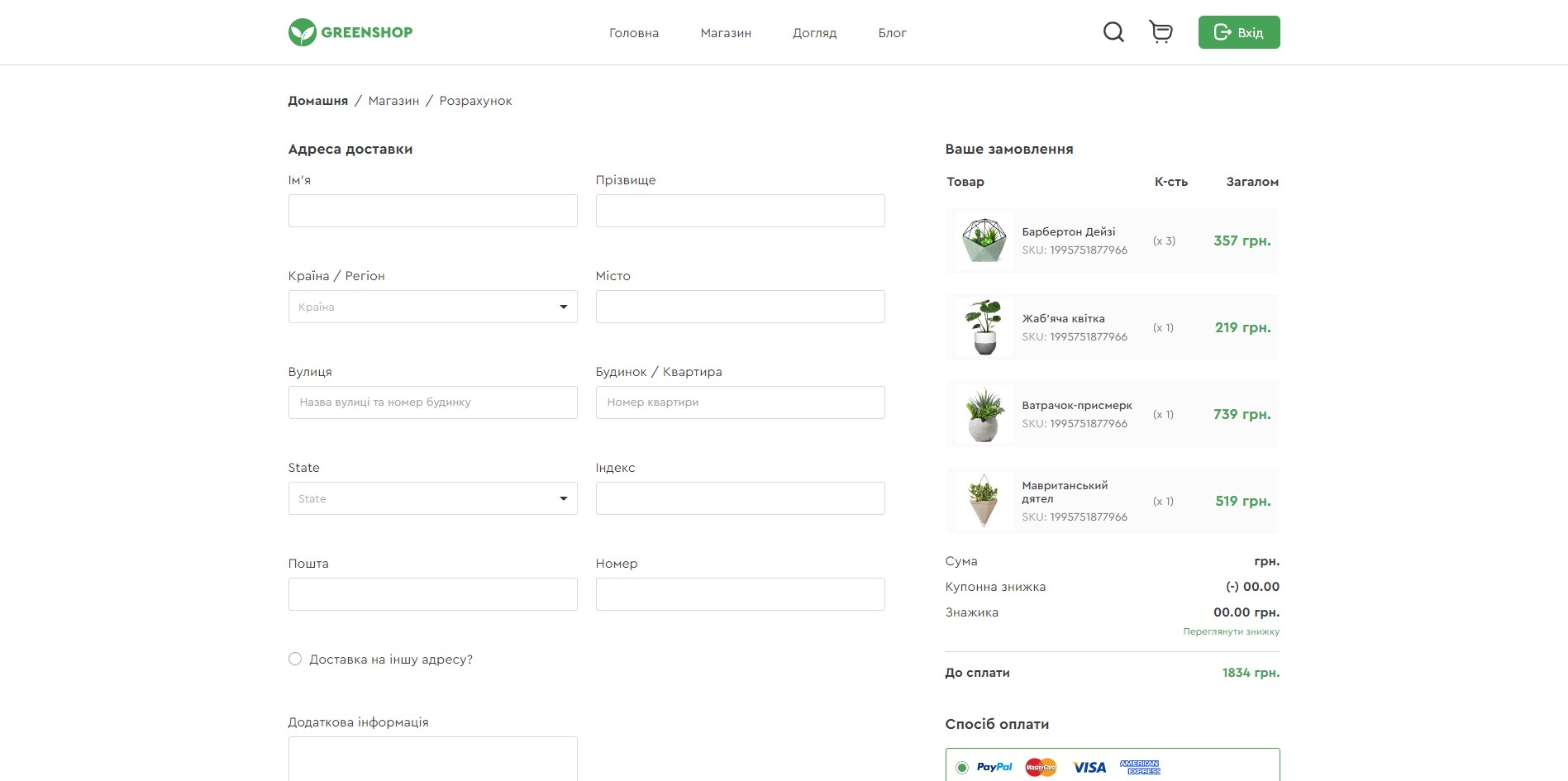Click the Жаб'яча квітка product thumbnail

(x=984, y=327)
